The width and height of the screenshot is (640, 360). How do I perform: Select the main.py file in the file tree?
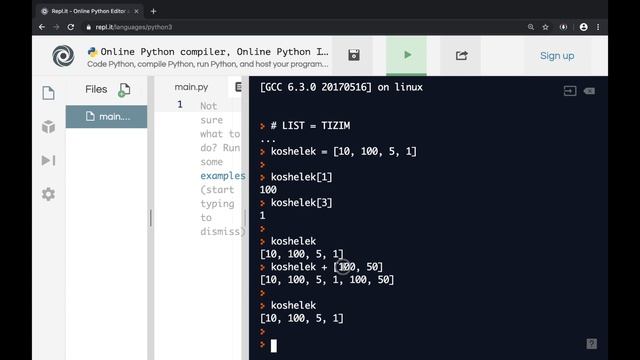coord(107,117)
